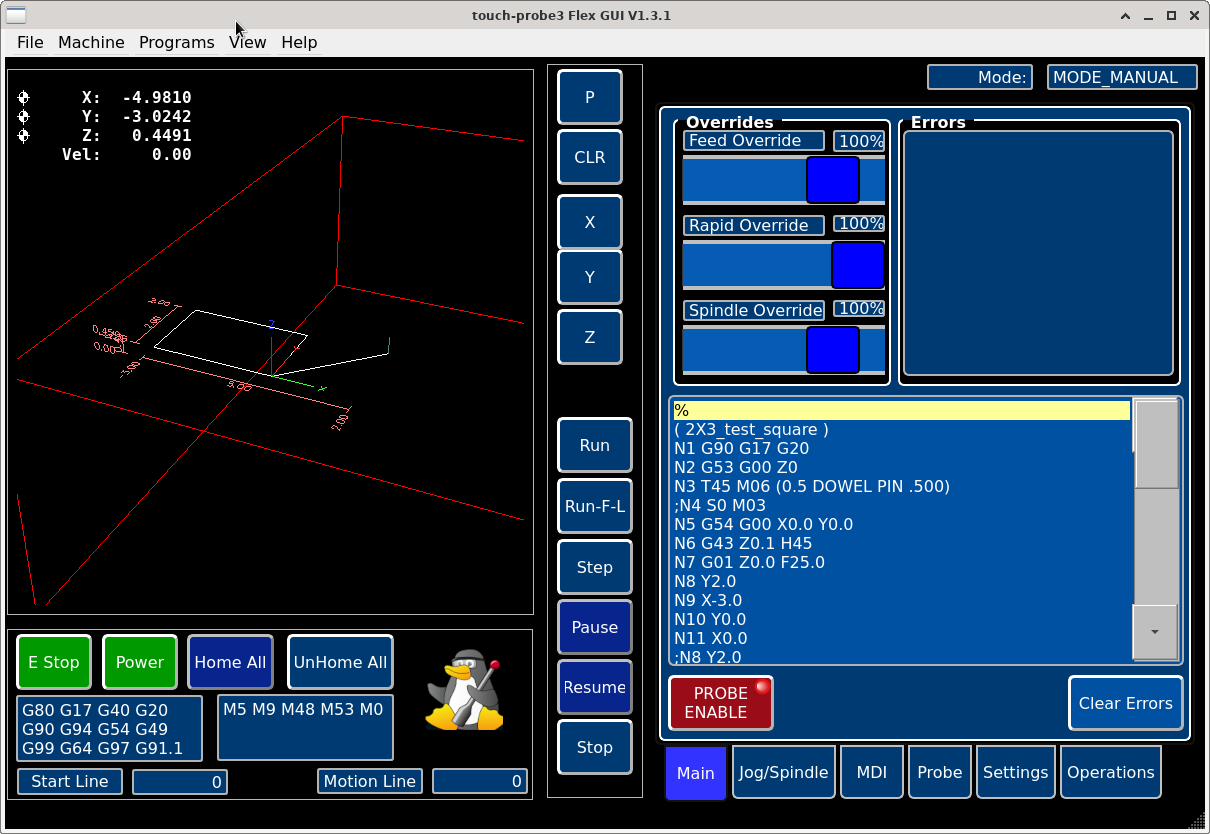
Task: Open the File menu
Action: pos(30,42)
